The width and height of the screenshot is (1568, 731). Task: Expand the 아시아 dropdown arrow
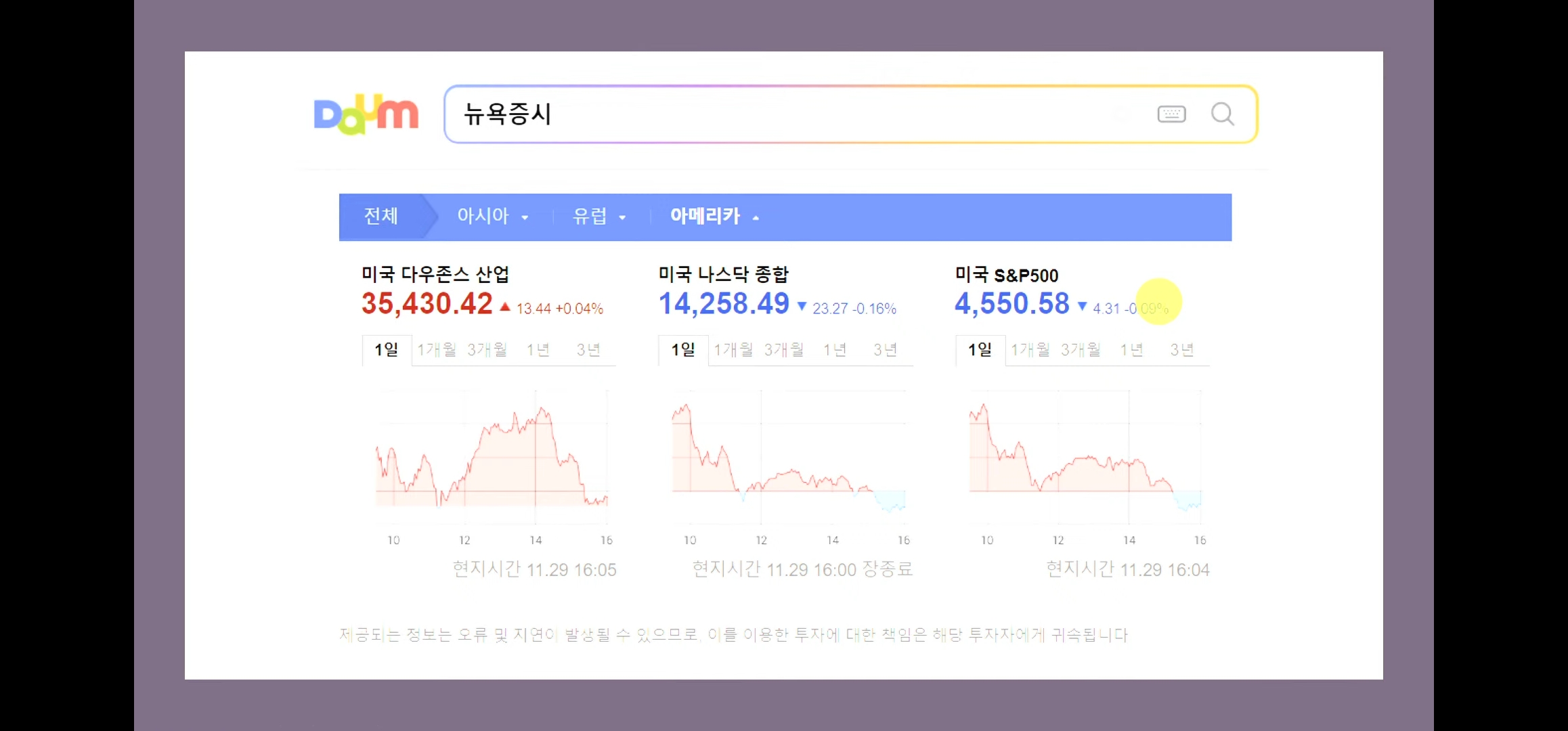click(x=525, y=218)
